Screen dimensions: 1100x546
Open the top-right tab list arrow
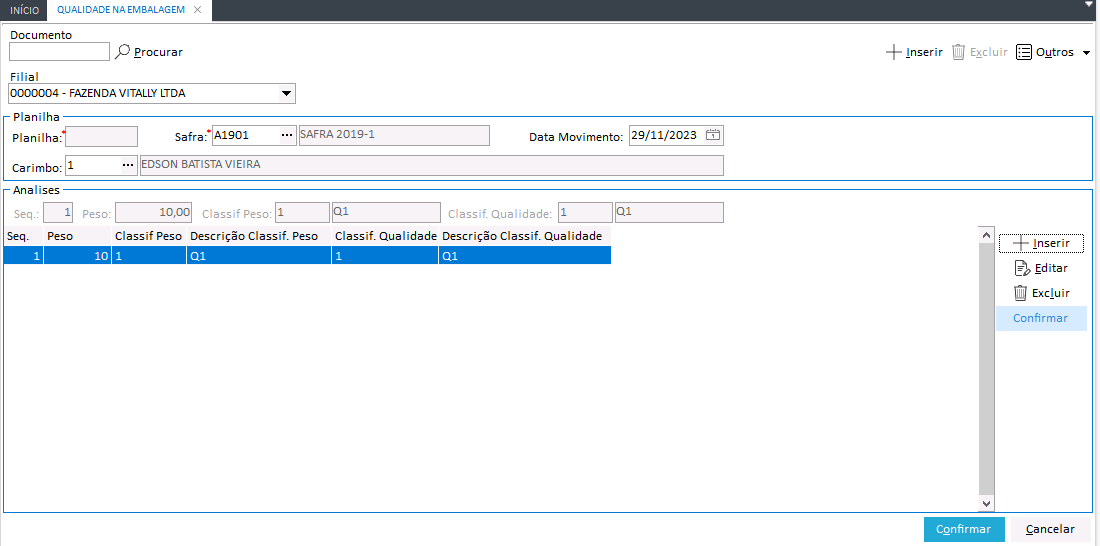tap(1090, 4)
